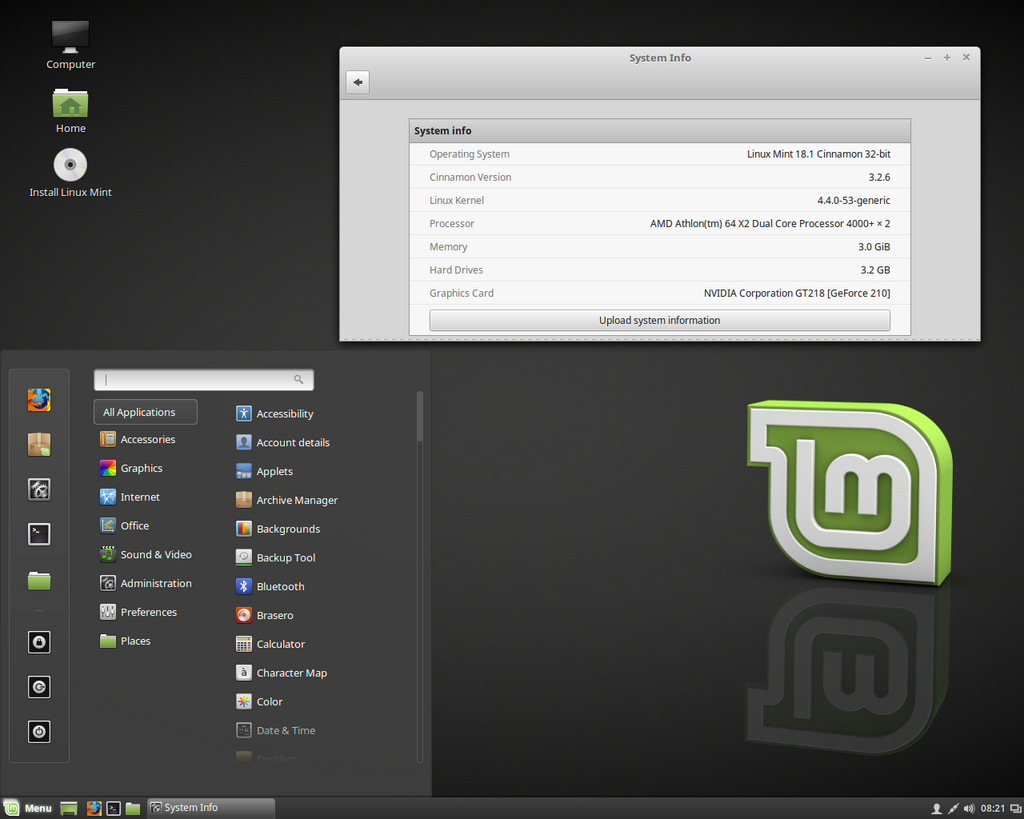
Task: Click the Quit power icon in menu
Action: click(39, 731)
